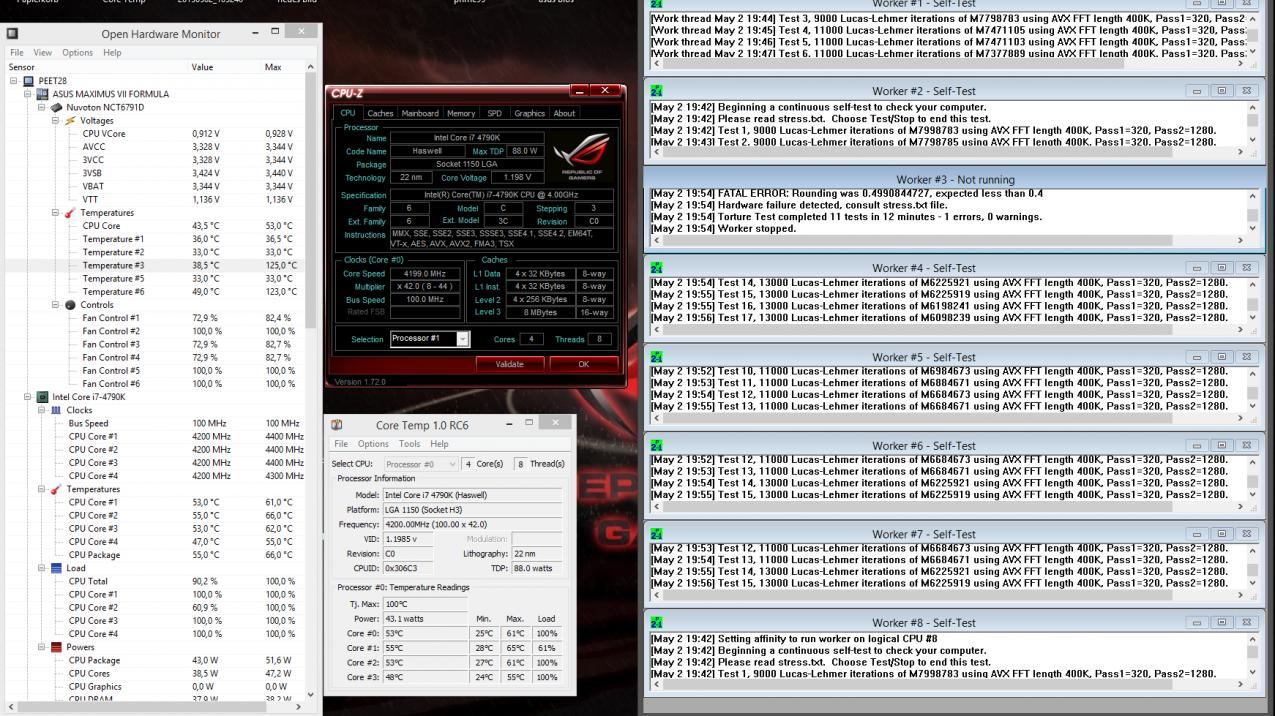This screenshot has height=716, width=1275.
Task: Open the Options menu in Core Temp
Action: point(373,444)
